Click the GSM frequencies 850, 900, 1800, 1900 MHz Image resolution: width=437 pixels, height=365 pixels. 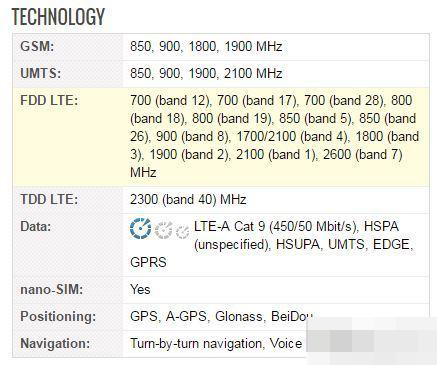[206, 46]
